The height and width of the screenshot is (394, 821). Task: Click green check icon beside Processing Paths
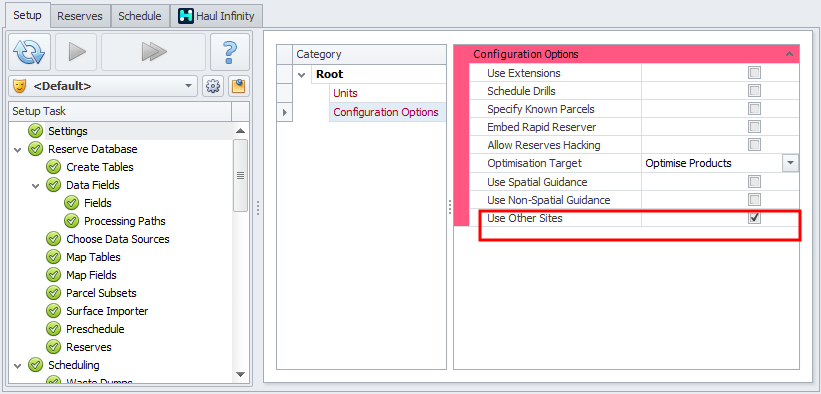click(x=71, y=221)
